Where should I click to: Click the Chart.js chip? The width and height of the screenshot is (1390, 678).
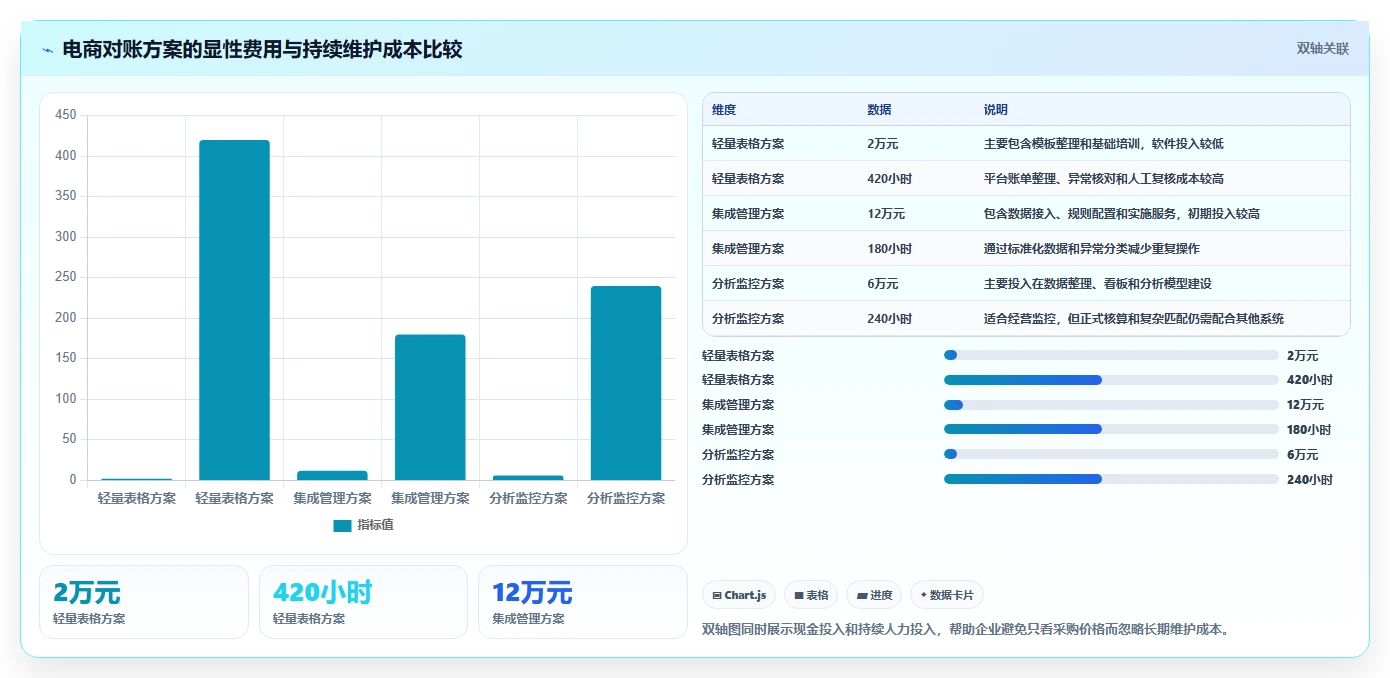[x=739, y=595]
